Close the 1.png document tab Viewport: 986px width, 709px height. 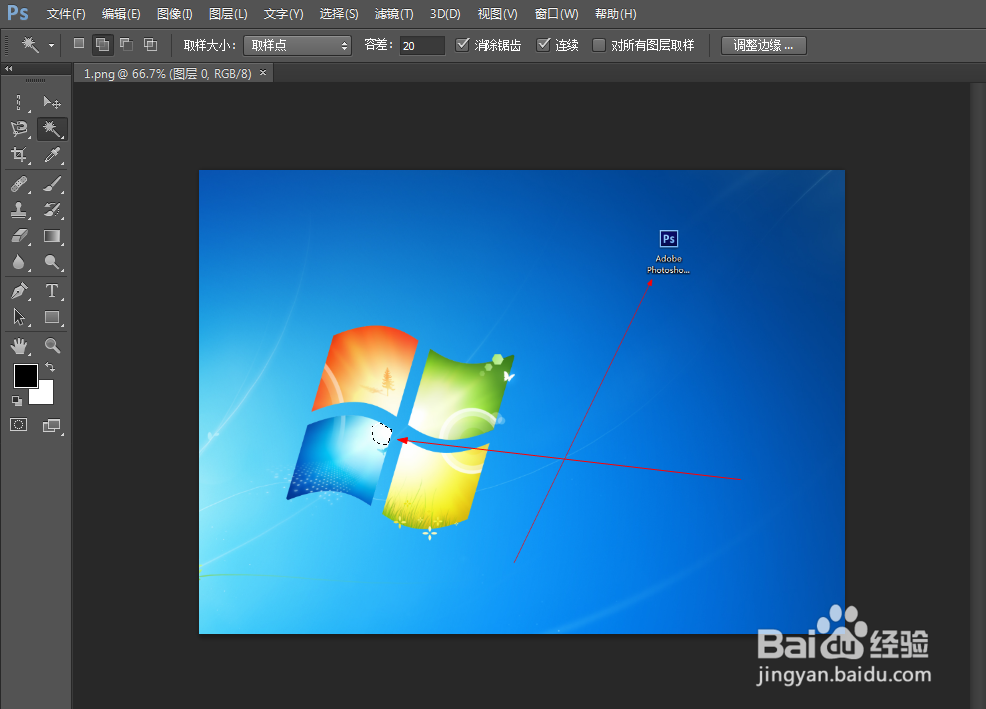263,73
